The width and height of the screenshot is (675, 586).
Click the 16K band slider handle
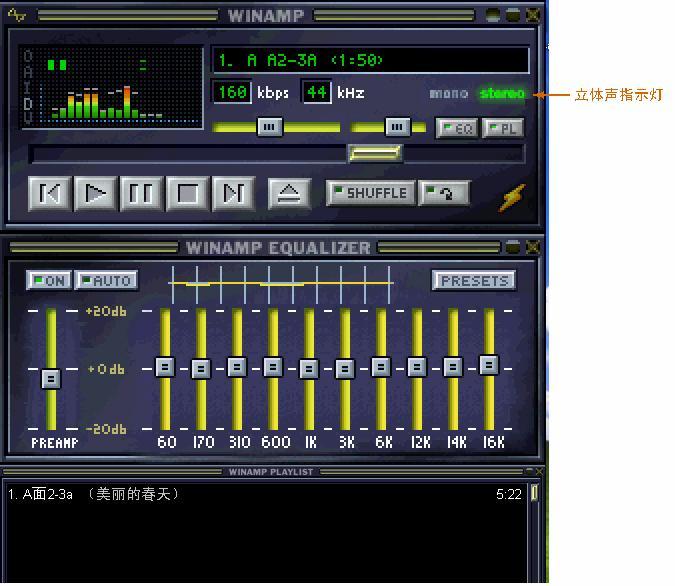(489, 365)
